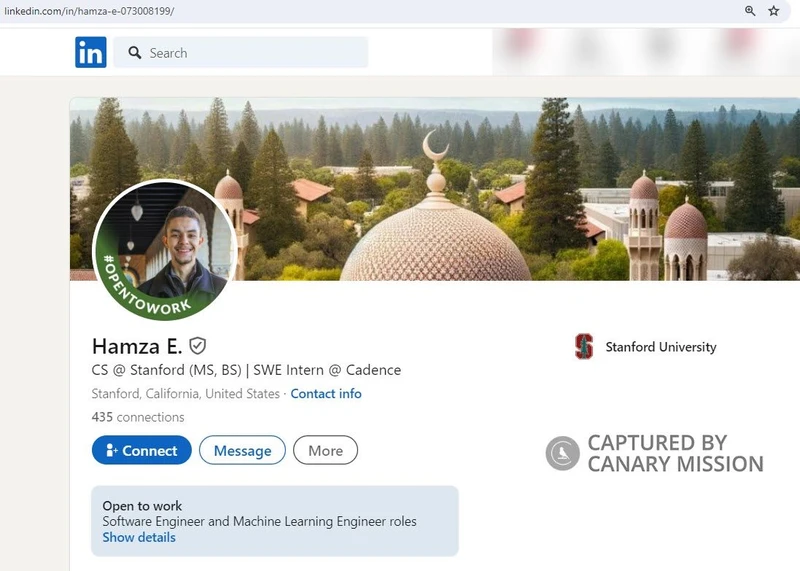Open the More options button
This screenshot has height=571, width=800.
pos(326,450)
